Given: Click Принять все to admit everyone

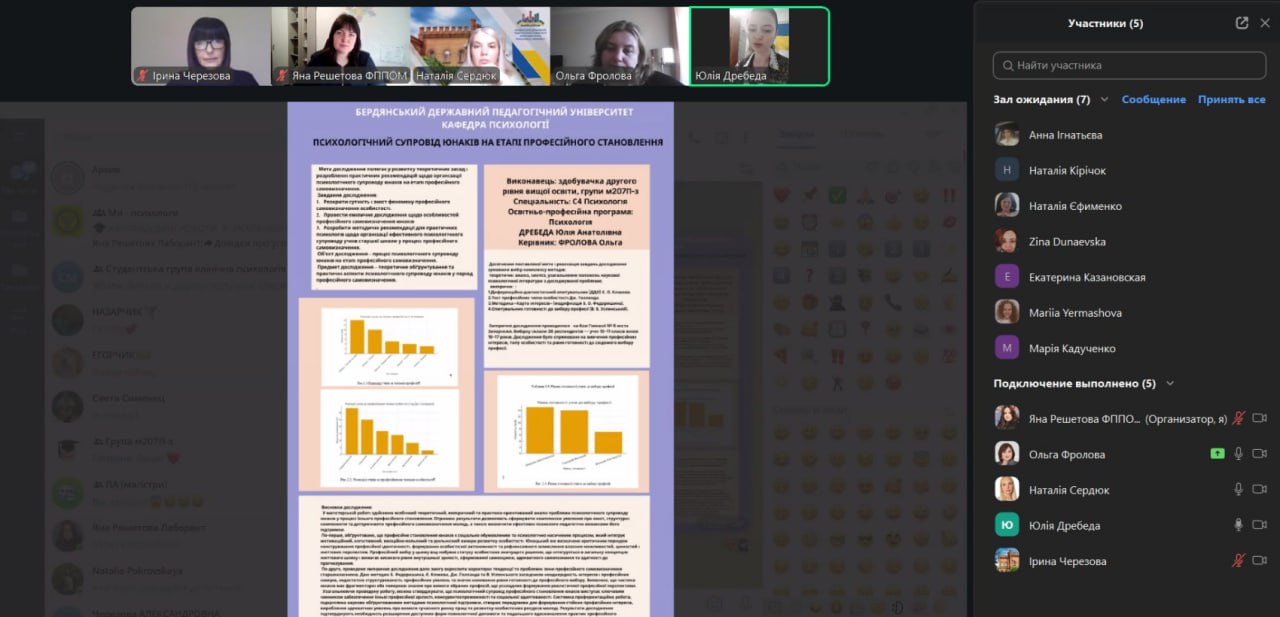Looking at the screenshot, I should [1231, 100].
